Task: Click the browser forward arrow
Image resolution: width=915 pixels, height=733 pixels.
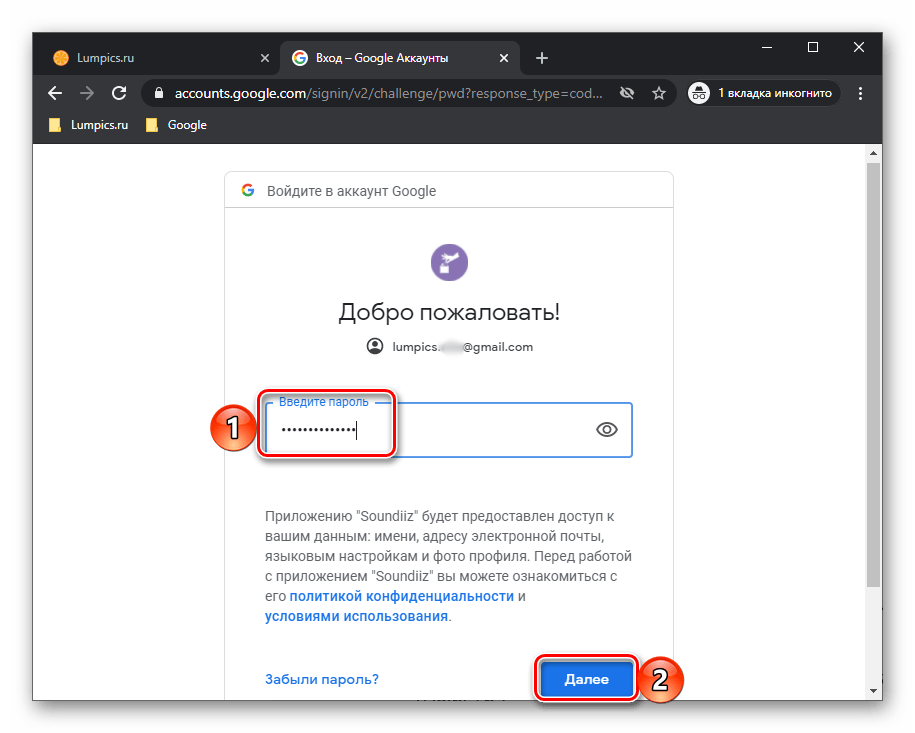Action: click(87, 93)
